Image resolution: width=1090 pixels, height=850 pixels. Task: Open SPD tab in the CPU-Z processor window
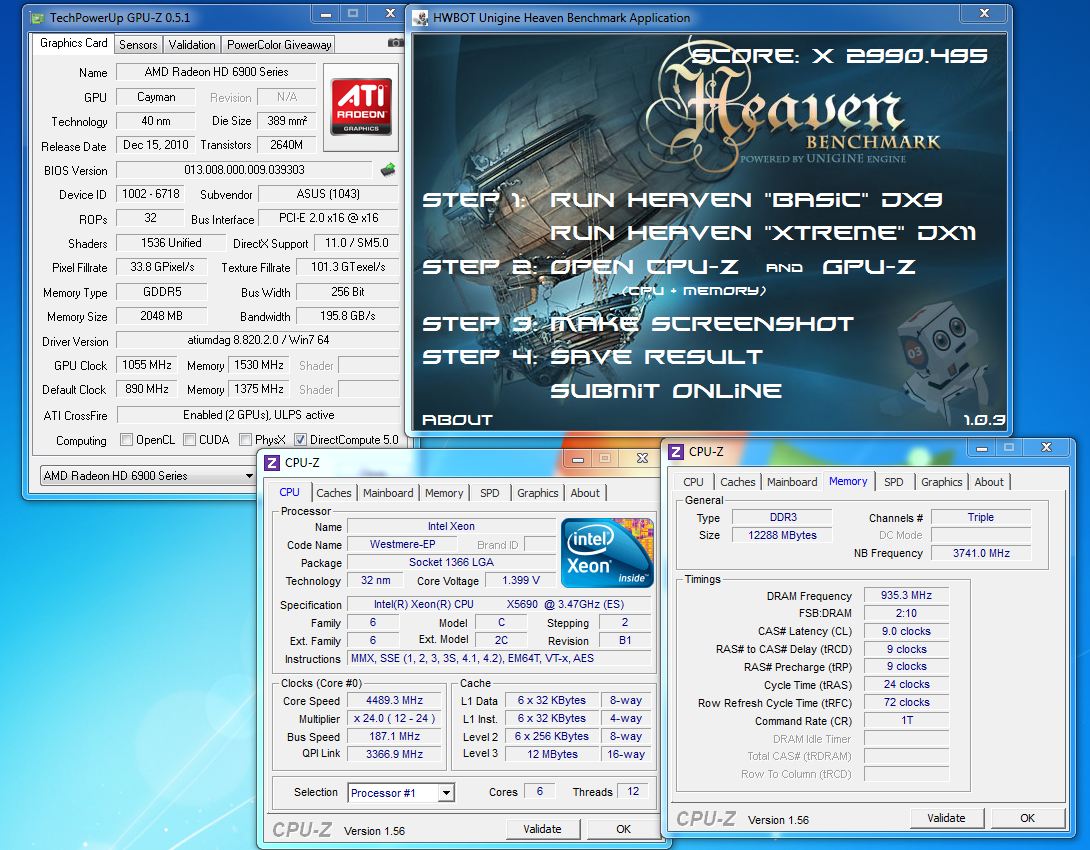(489, 493)
